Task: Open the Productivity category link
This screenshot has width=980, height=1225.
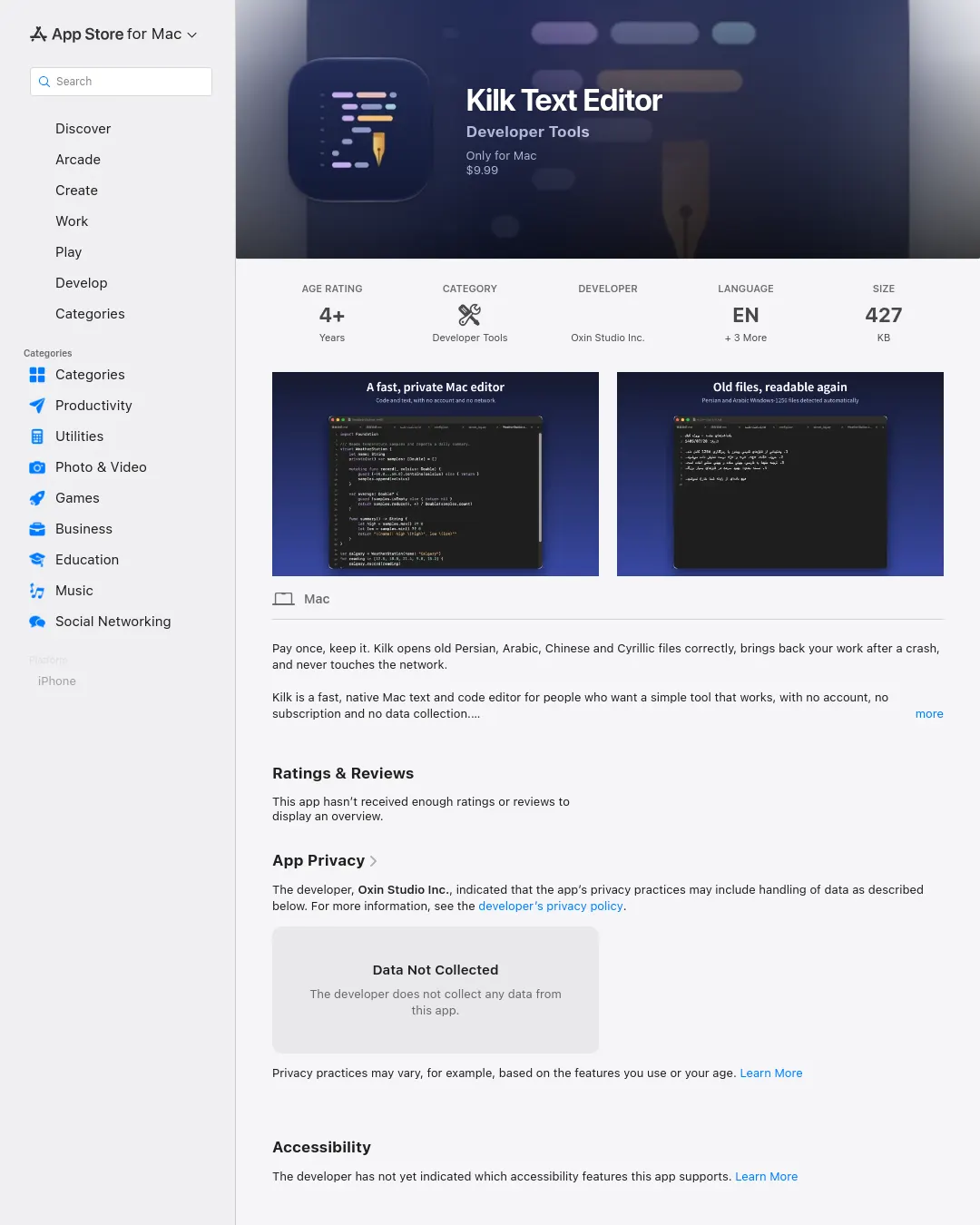Action: pyautogui.click(x=93, y=406)
